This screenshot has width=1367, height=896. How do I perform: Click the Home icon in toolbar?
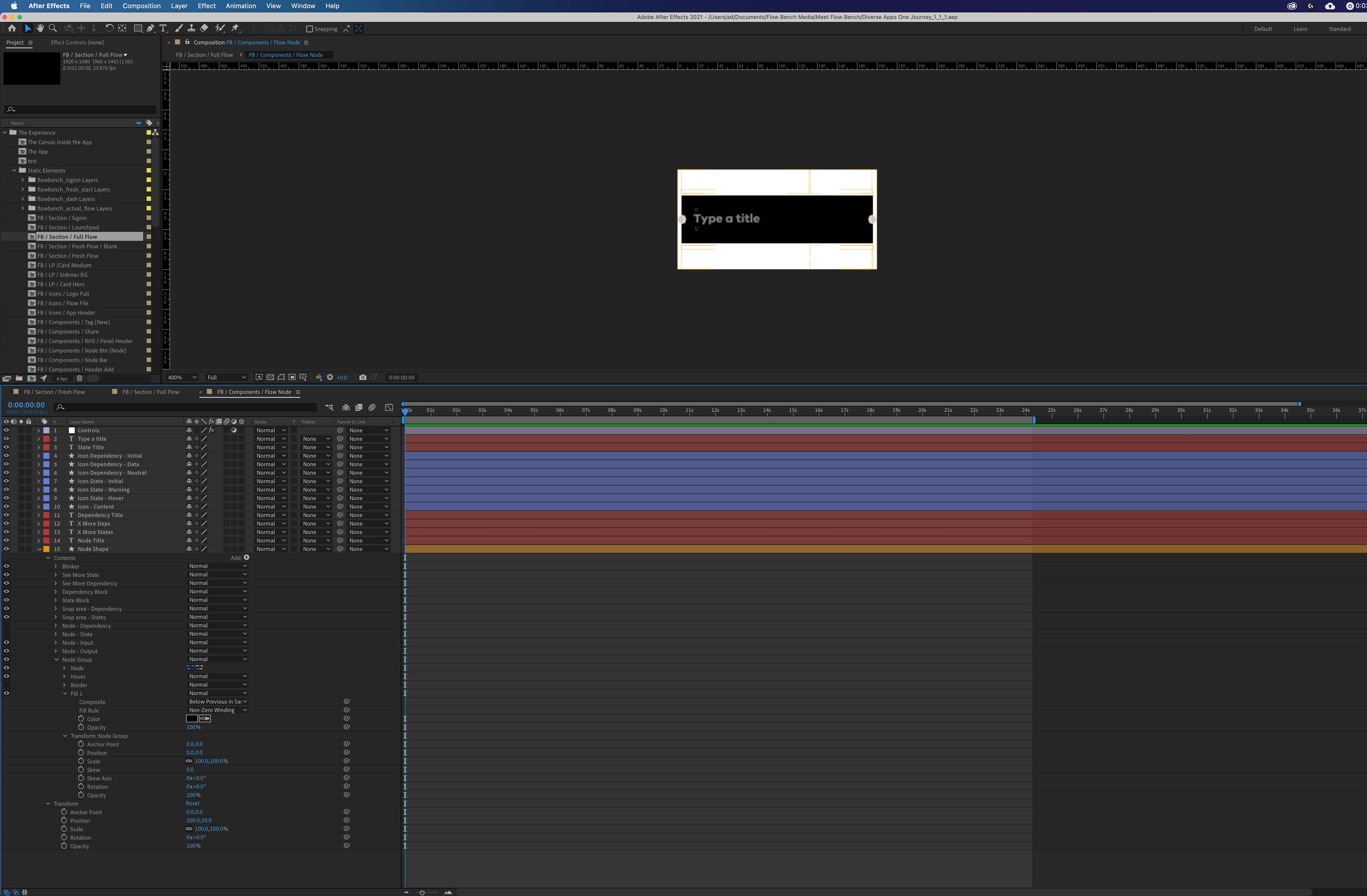[11, 28]
